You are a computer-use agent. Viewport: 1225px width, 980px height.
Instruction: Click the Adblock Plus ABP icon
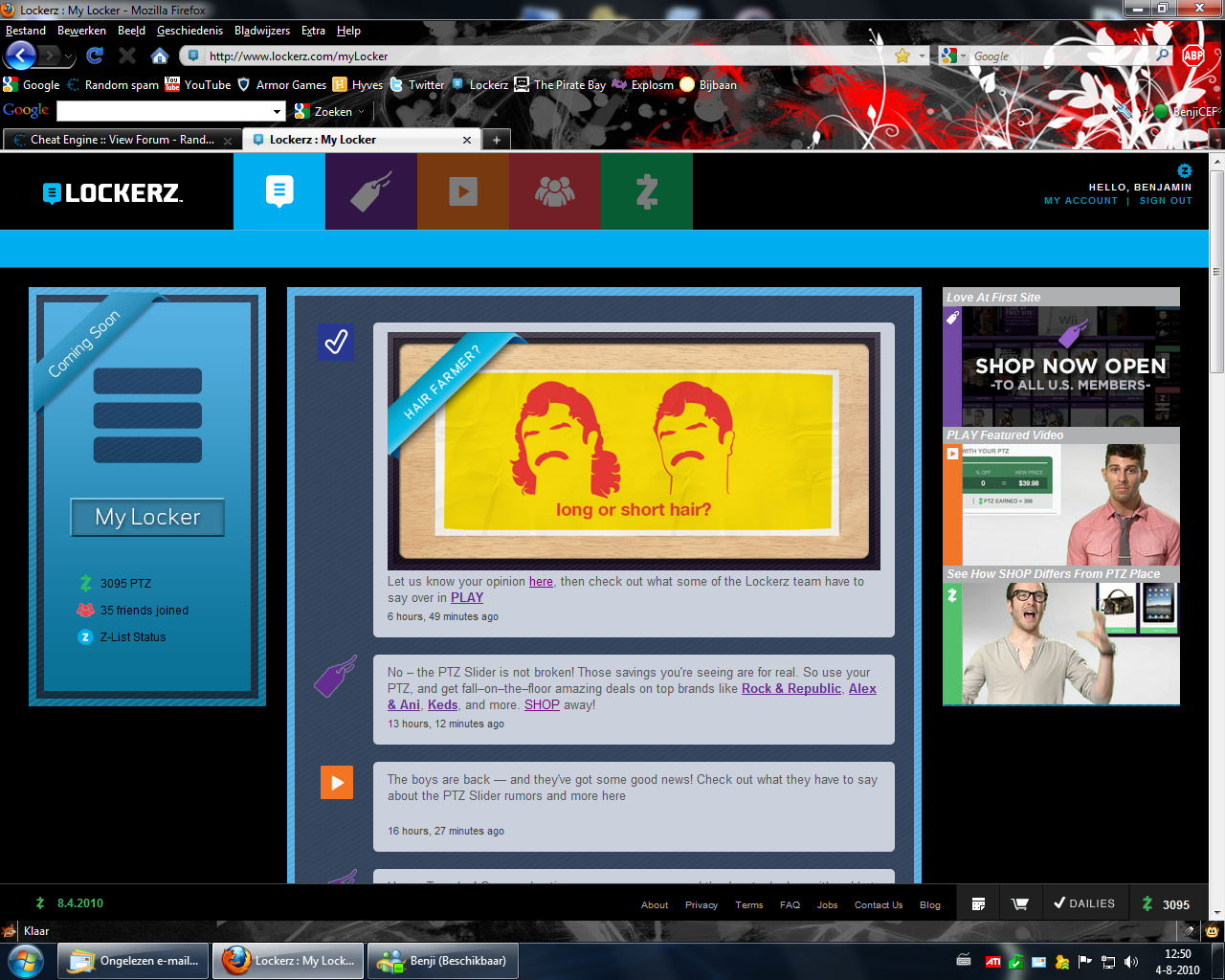[x=1192, y=56]
